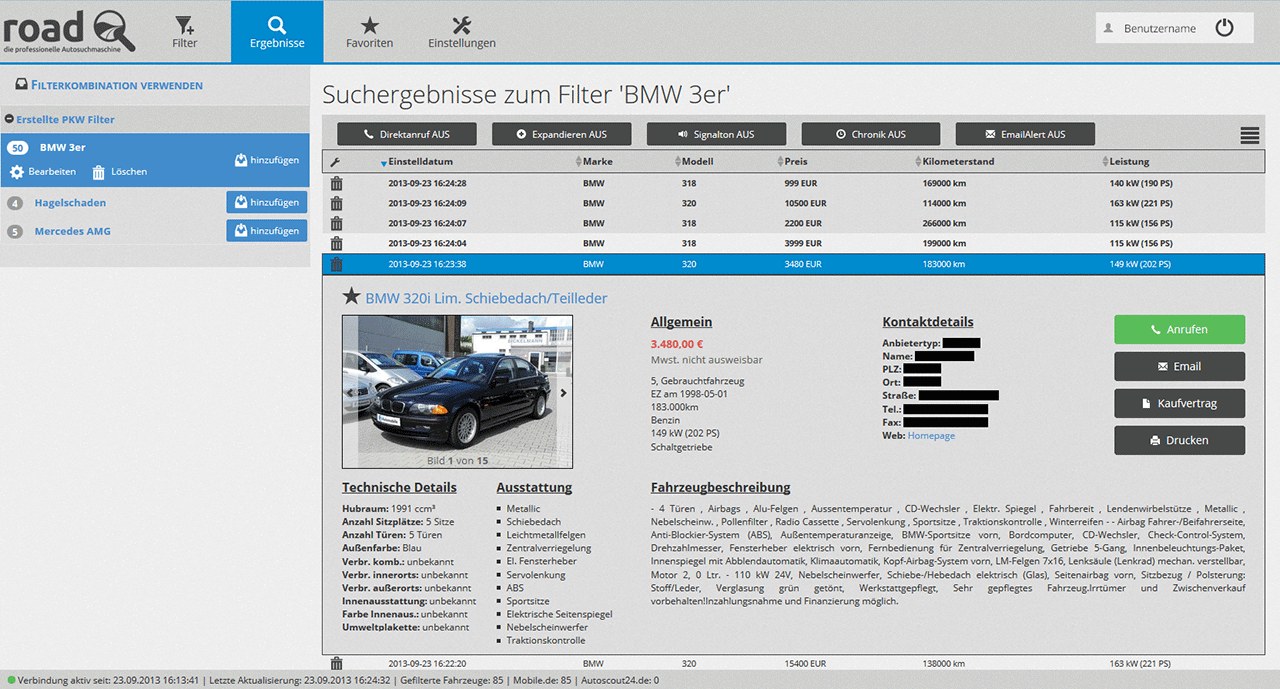Select the row with 199000 km
Viewport: 1280px width, 689px height.
pos(794,243)
